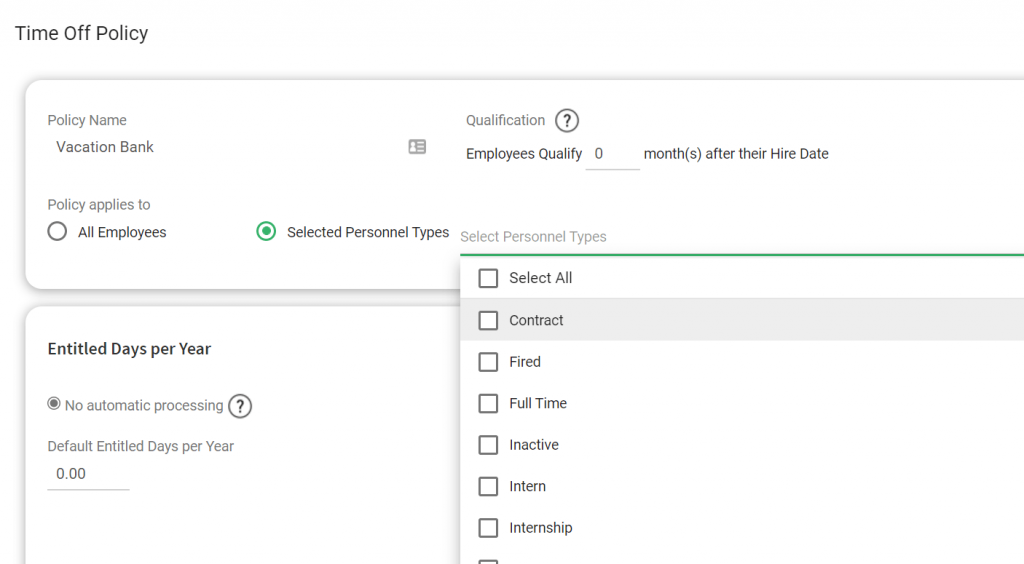Tick the Intern checkbox
Image resolution: width=1024 pixels, height=564 pixels.
488,486
